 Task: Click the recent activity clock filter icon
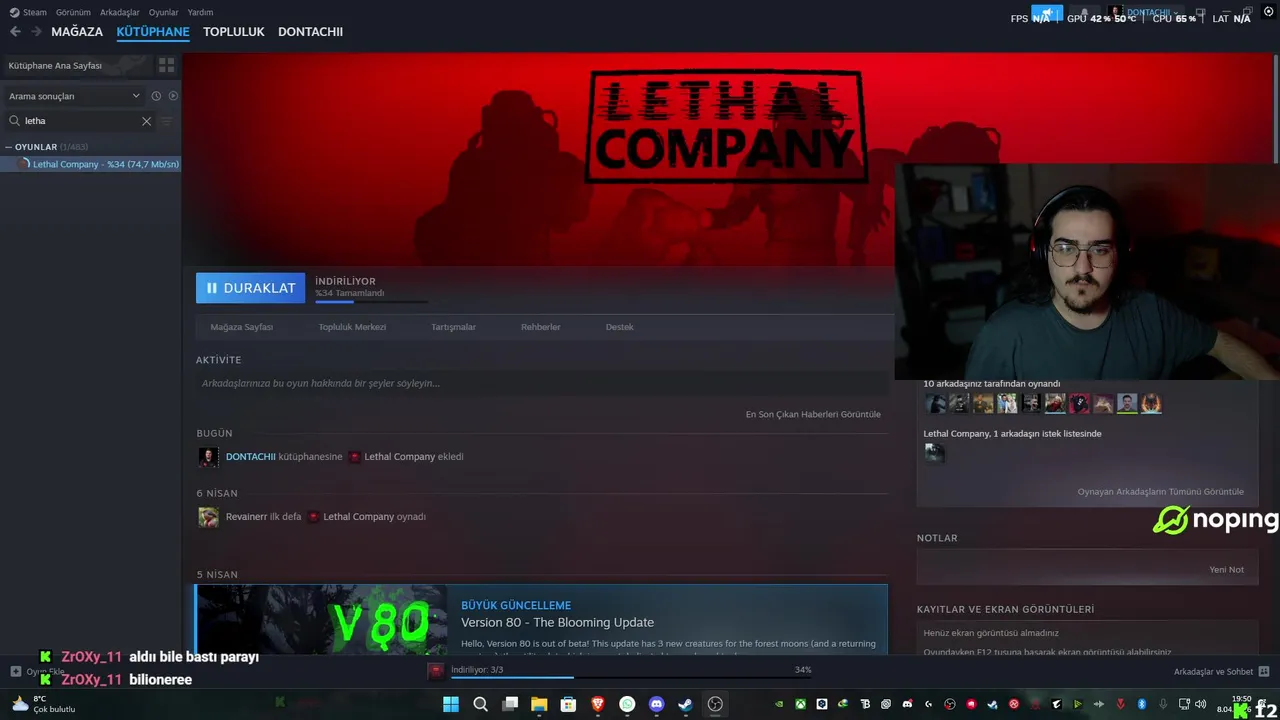[156, 96]
